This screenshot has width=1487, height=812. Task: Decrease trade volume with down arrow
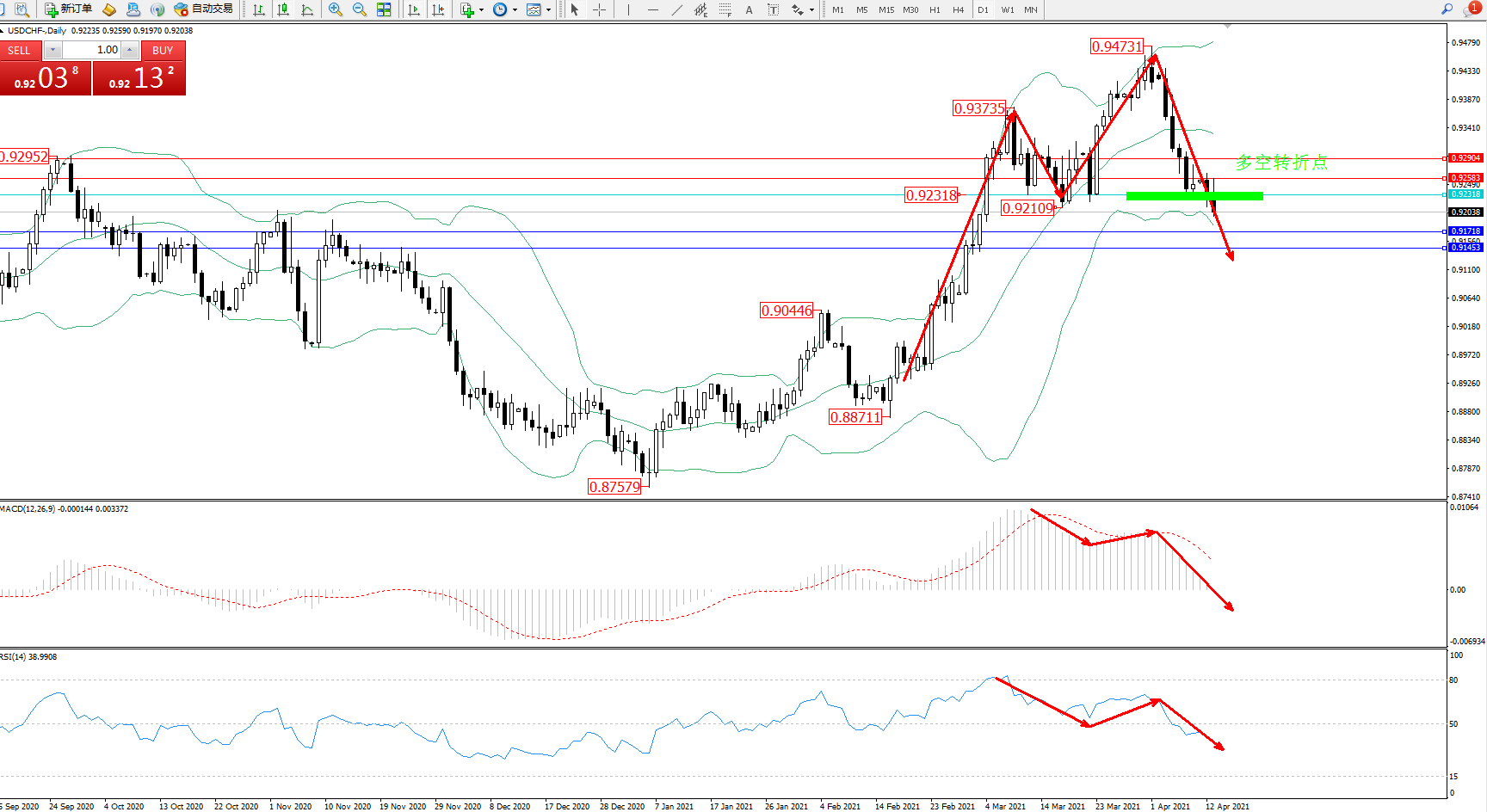point(52,50)
